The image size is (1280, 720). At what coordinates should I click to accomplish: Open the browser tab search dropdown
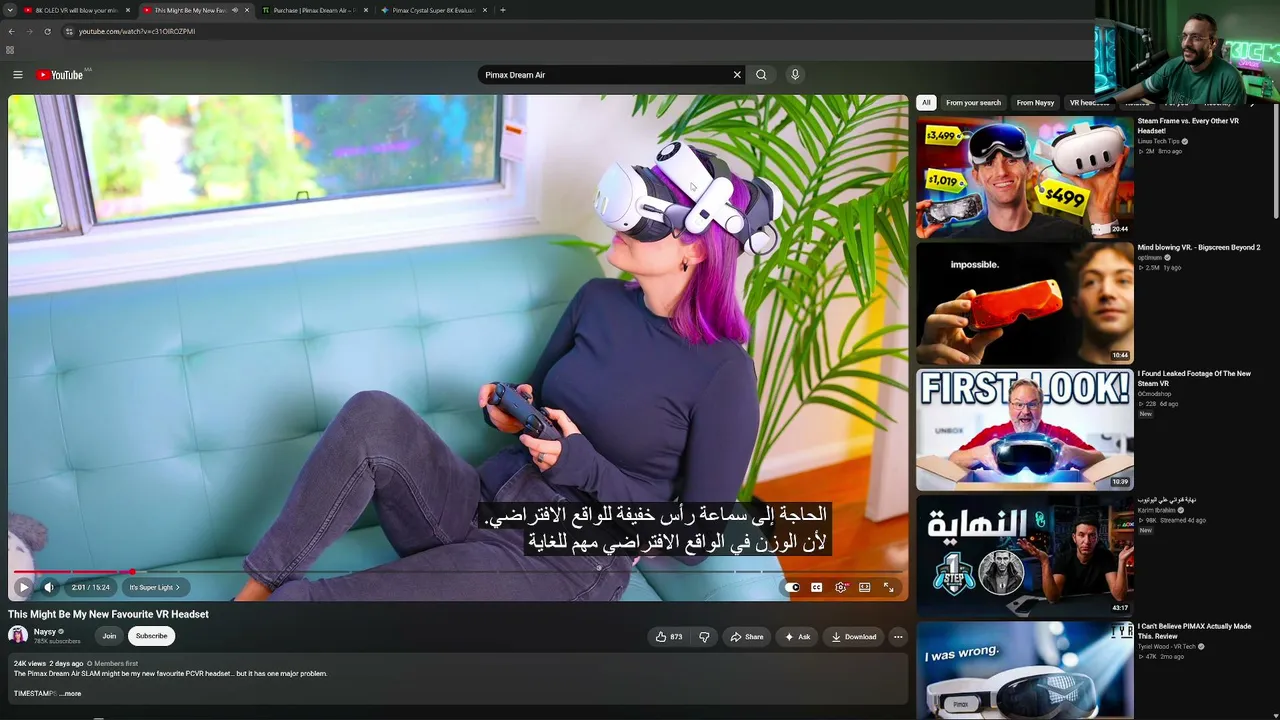coord(9,10)
